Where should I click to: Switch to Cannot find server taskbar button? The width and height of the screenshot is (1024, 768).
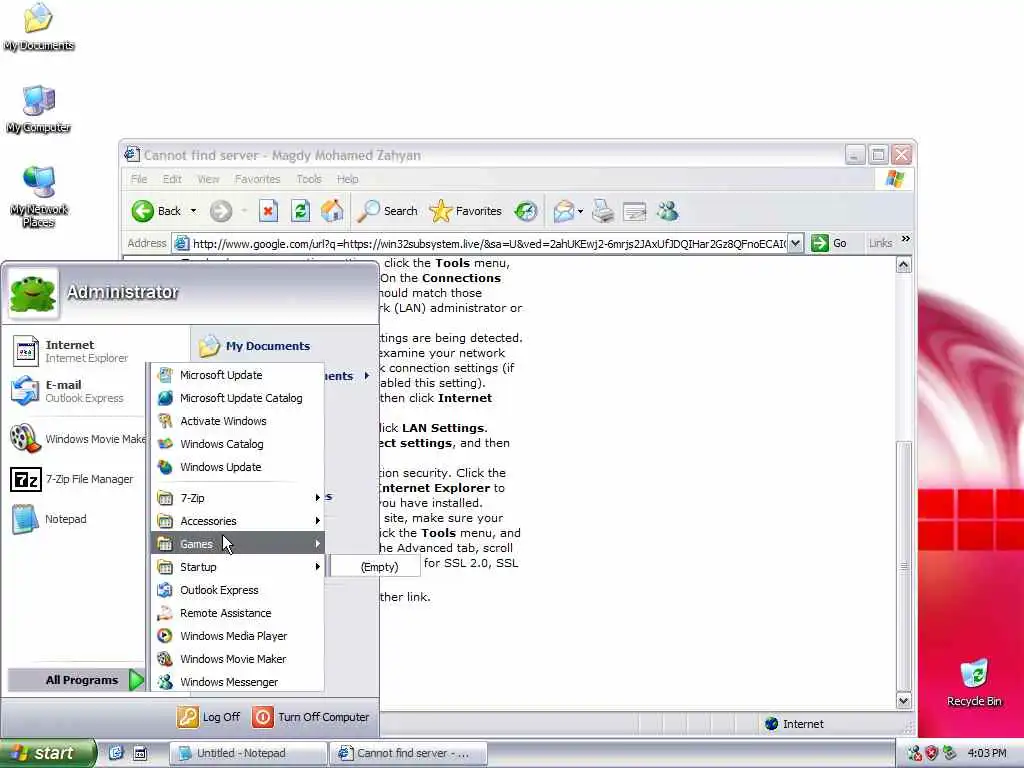coord(409,753)
